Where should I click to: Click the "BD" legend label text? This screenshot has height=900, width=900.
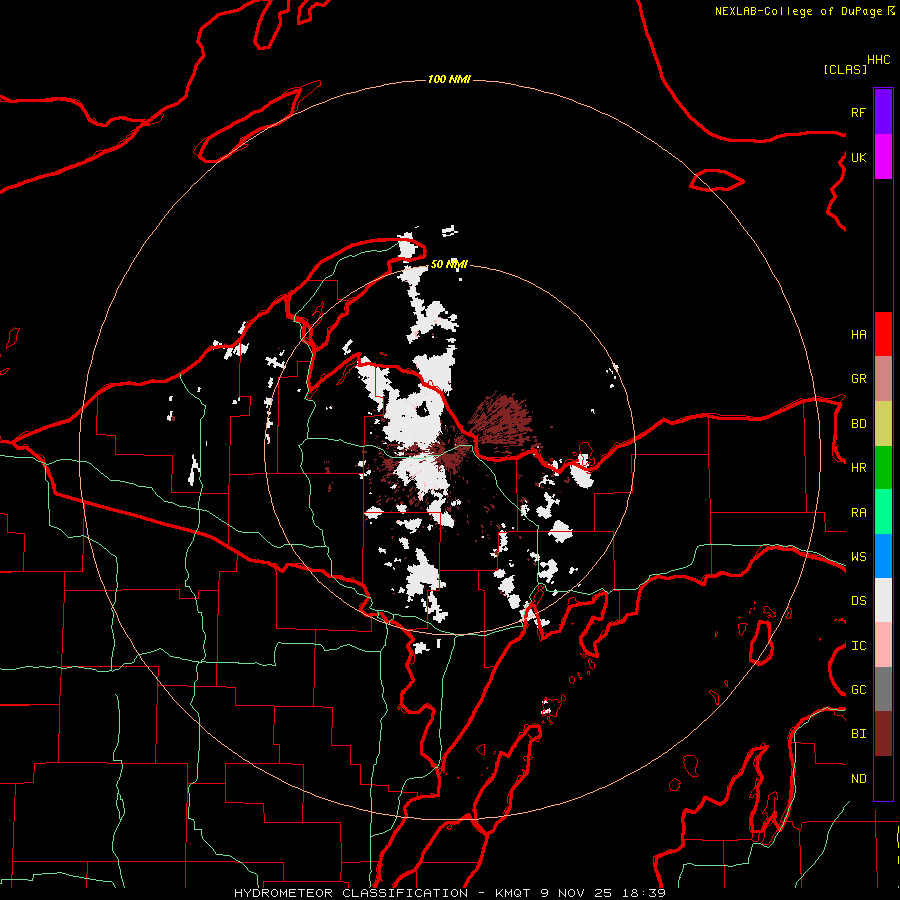coord(858,424)
